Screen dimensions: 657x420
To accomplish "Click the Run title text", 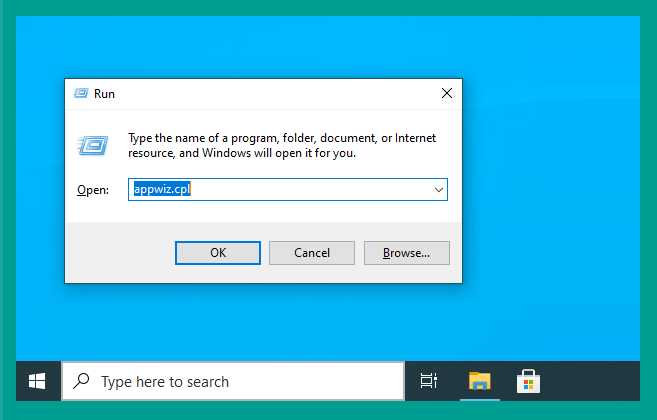I will click(x=104, y=93).
